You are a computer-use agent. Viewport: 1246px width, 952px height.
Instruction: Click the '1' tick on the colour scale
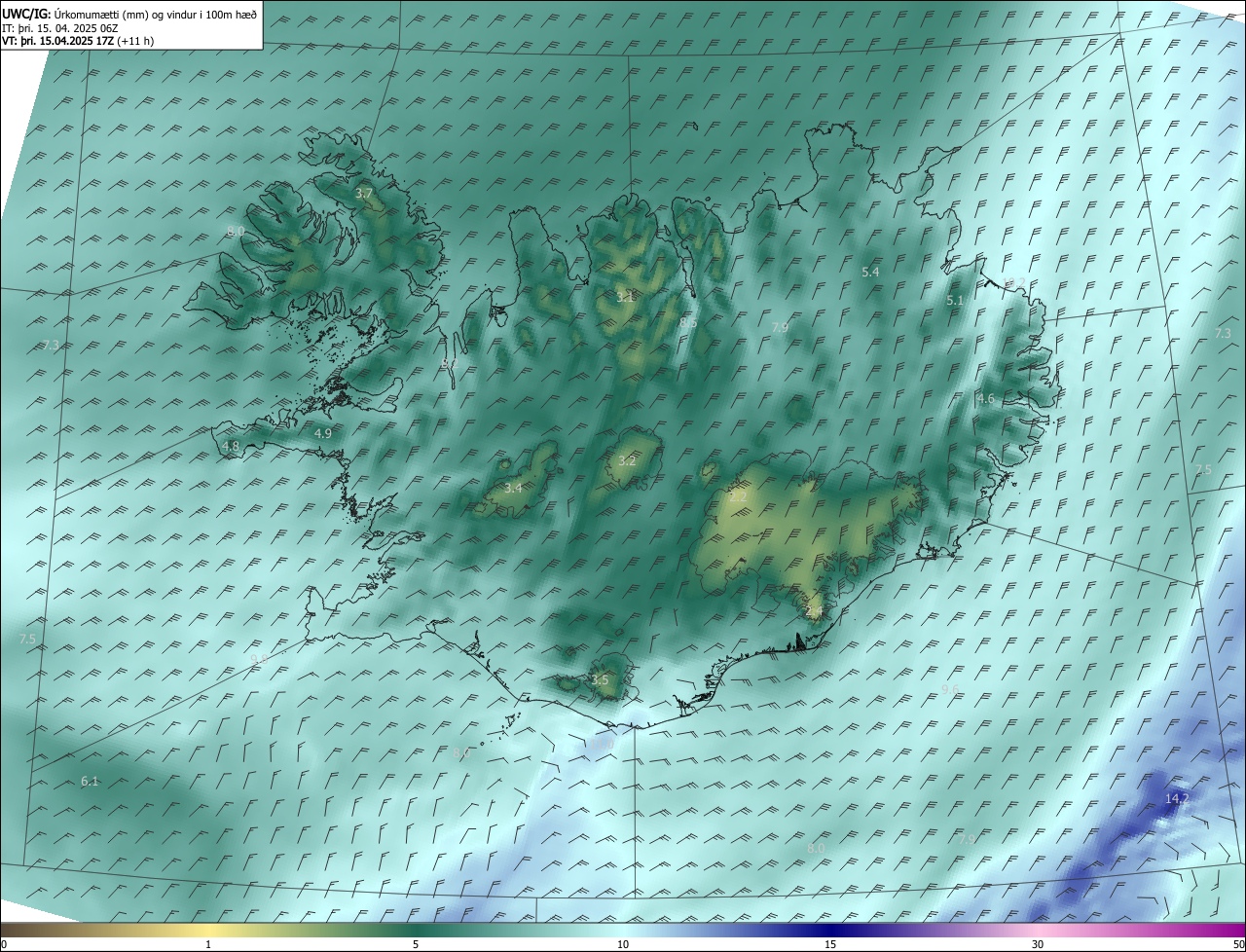(208, 945)
